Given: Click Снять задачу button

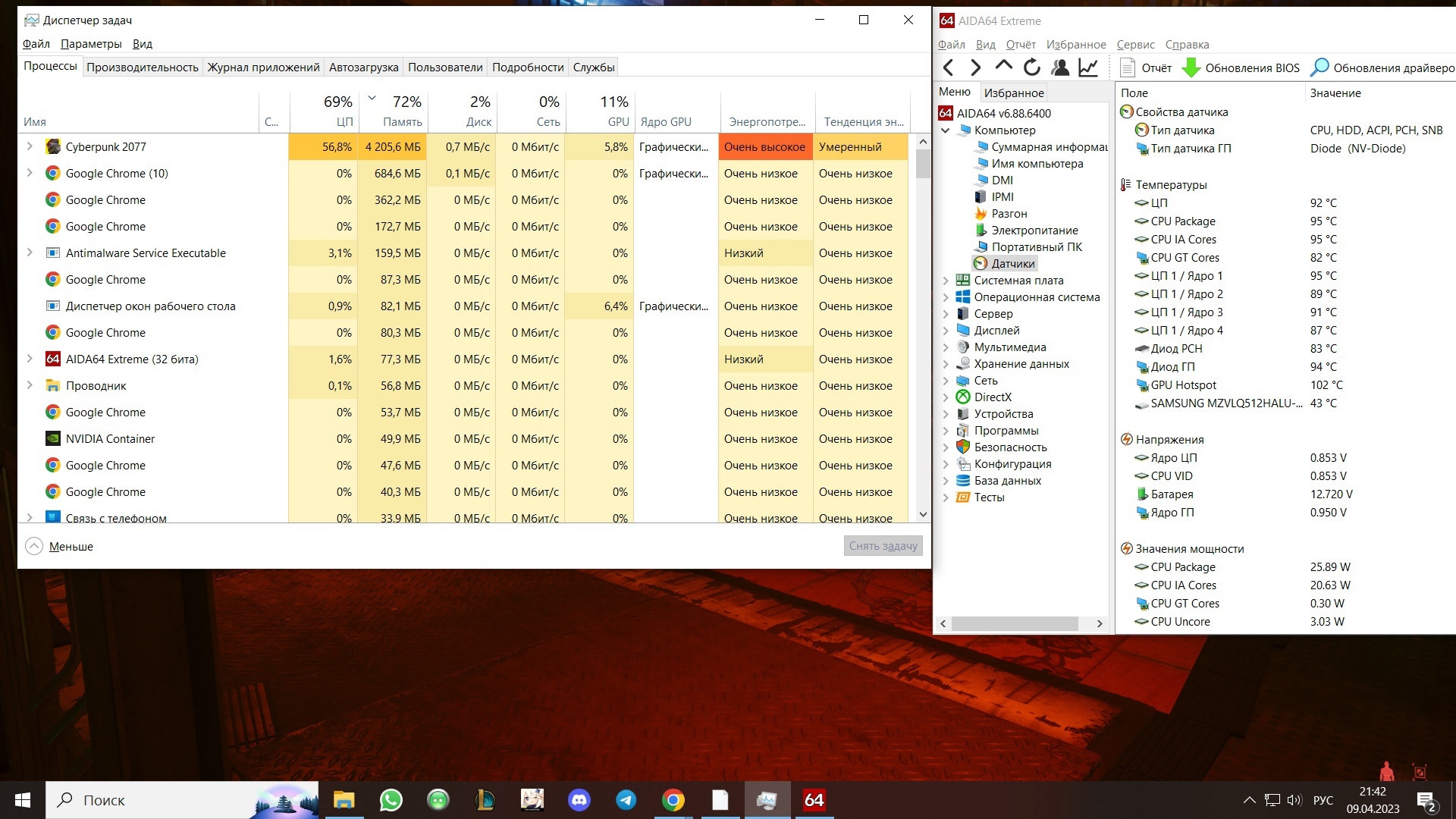Looking at the screenshot, I should click(x=883, y=546).
